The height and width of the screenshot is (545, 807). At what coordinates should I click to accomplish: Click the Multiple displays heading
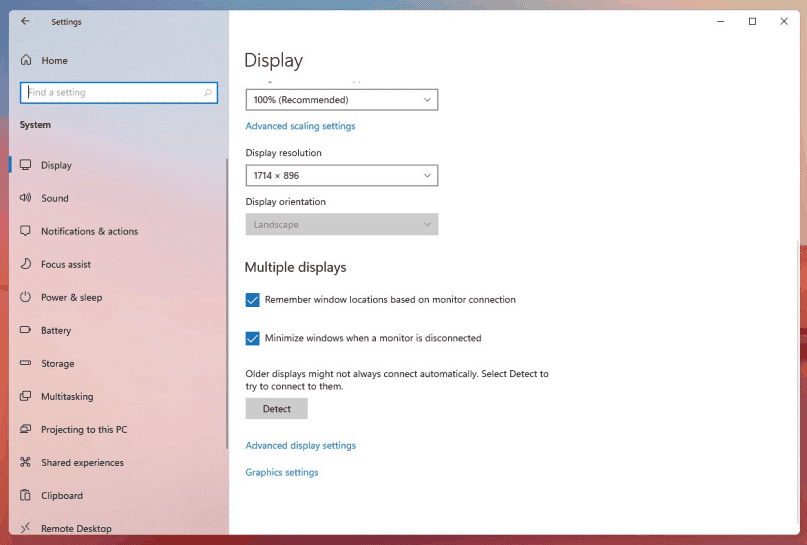tap(295, 267)
